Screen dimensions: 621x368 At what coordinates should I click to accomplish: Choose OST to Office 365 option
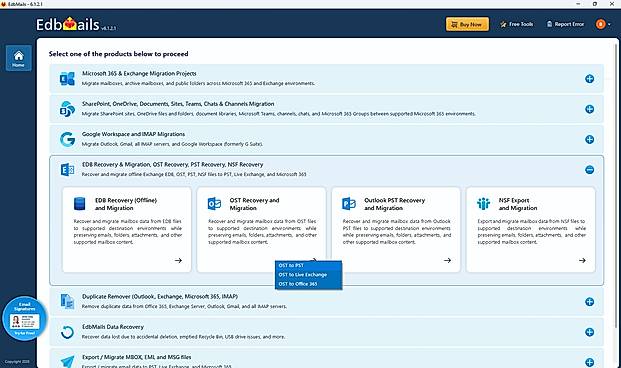point(308,284)
